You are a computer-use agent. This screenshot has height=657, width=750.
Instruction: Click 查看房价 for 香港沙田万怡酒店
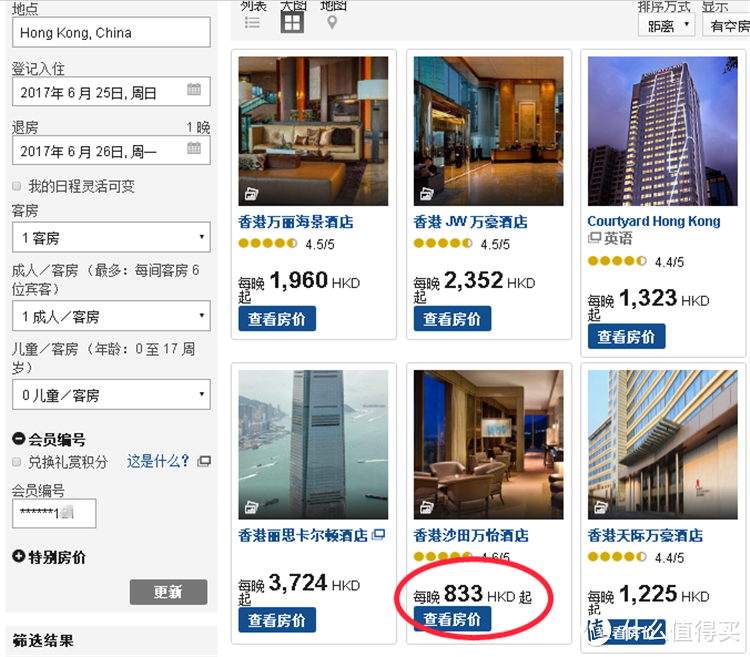[452, 619]
